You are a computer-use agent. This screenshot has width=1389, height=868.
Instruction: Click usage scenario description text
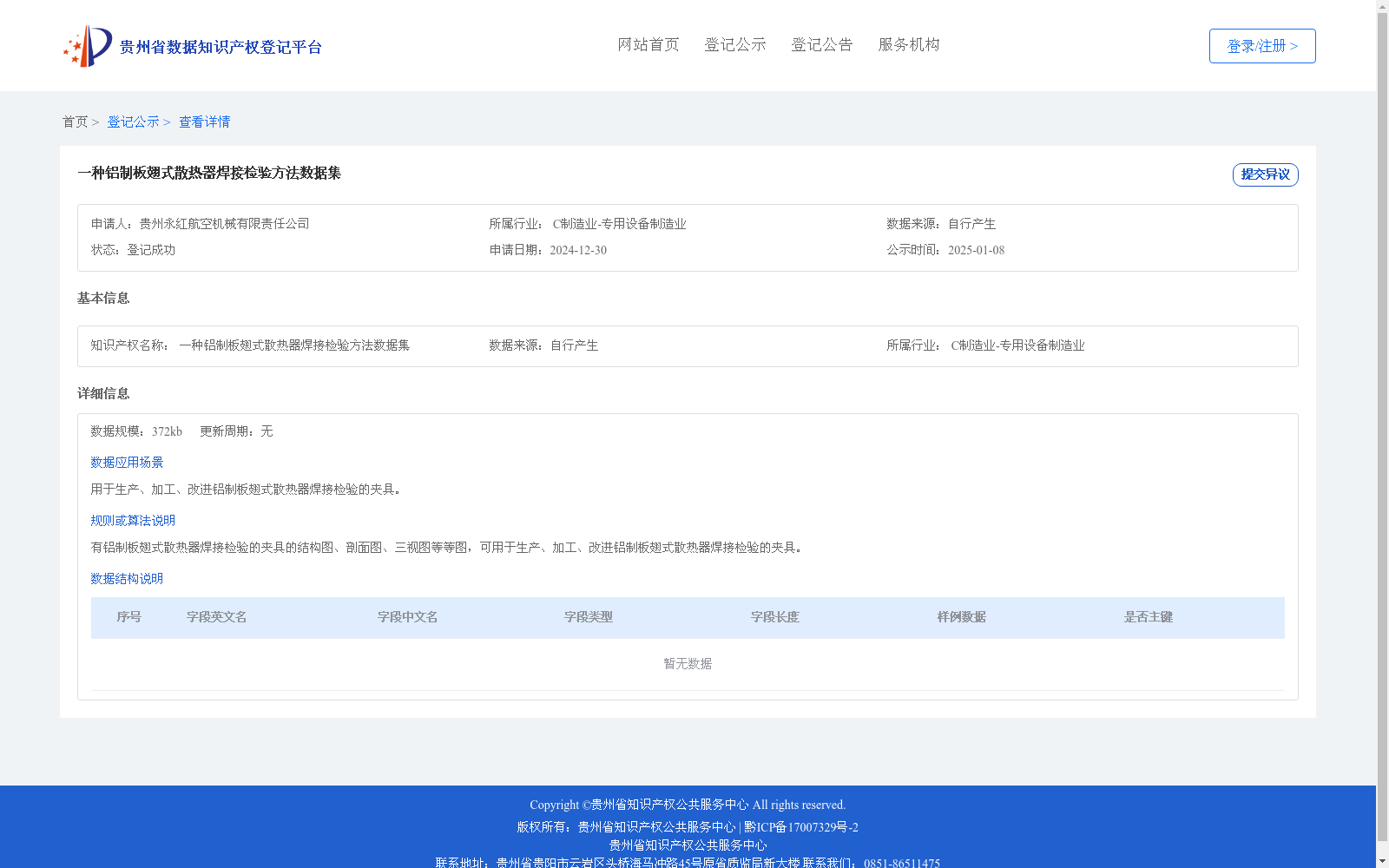click(248, 490)
